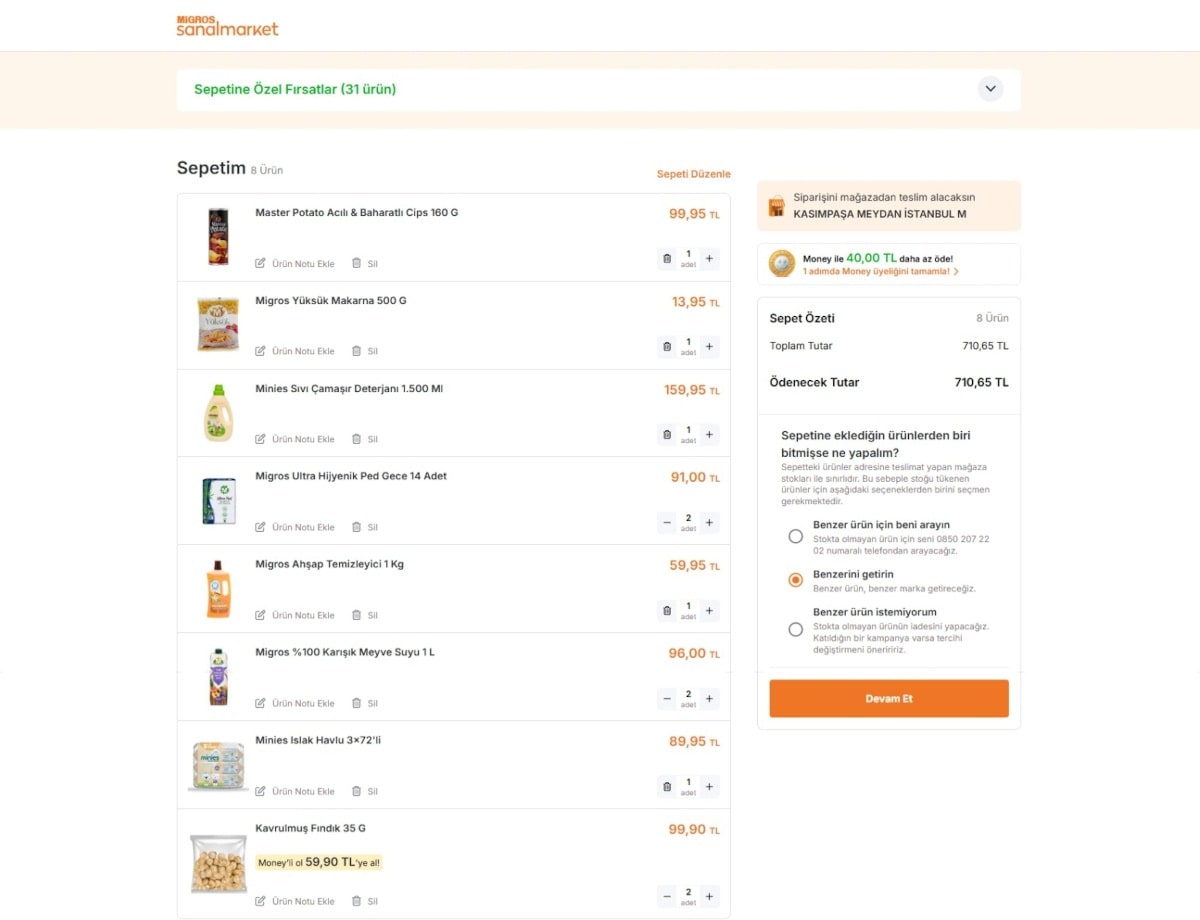Select the 'Benzerini getirin' radio button
The image size is (1200, 920).
pos(795,580)
